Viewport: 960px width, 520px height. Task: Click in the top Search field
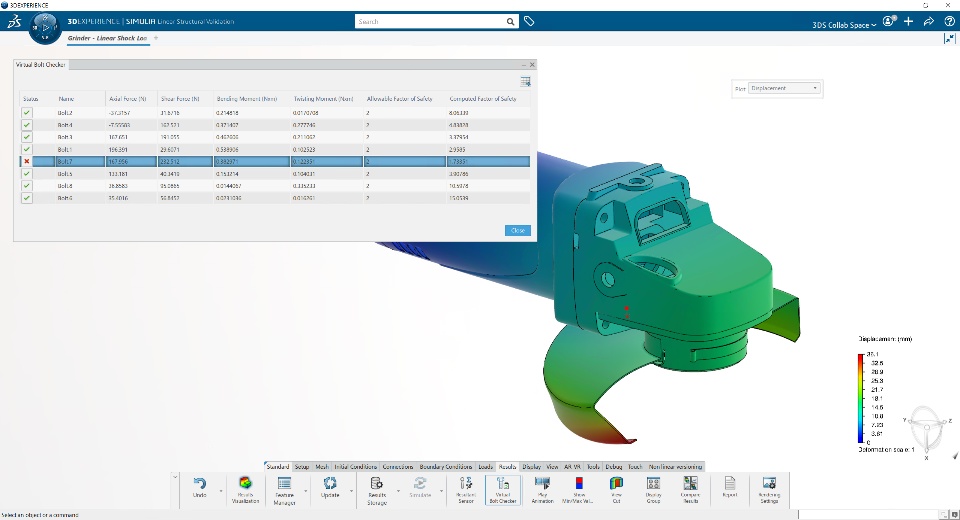430,21
